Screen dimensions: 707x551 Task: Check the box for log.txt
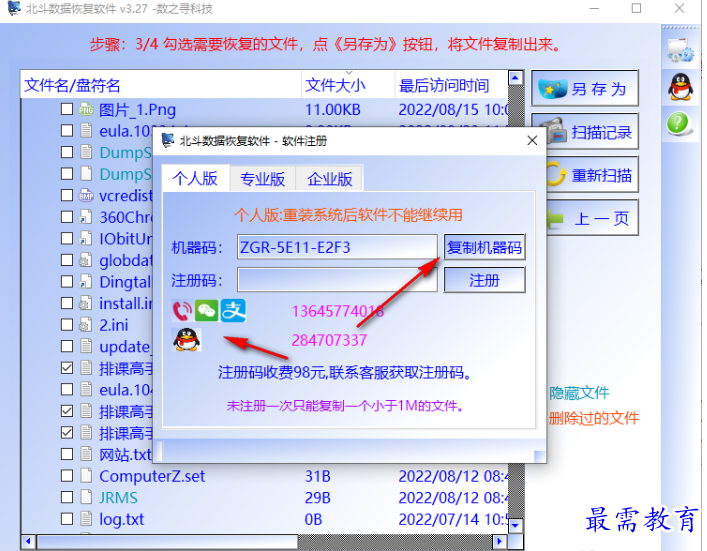click(x=67, y=519)
